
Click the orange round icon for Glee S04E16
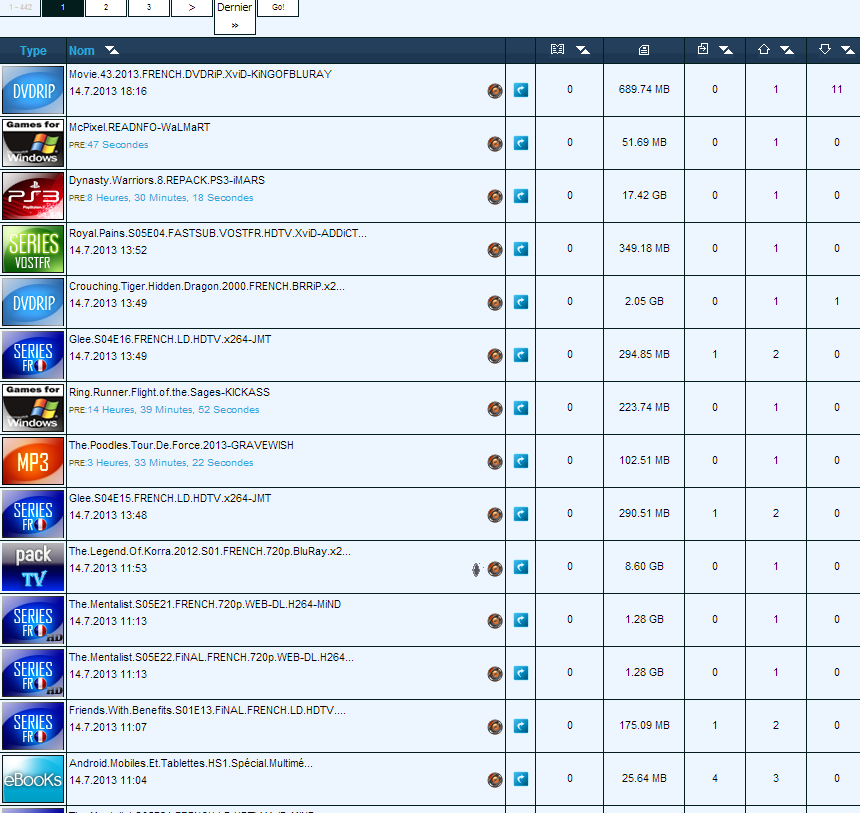[495, 356]
